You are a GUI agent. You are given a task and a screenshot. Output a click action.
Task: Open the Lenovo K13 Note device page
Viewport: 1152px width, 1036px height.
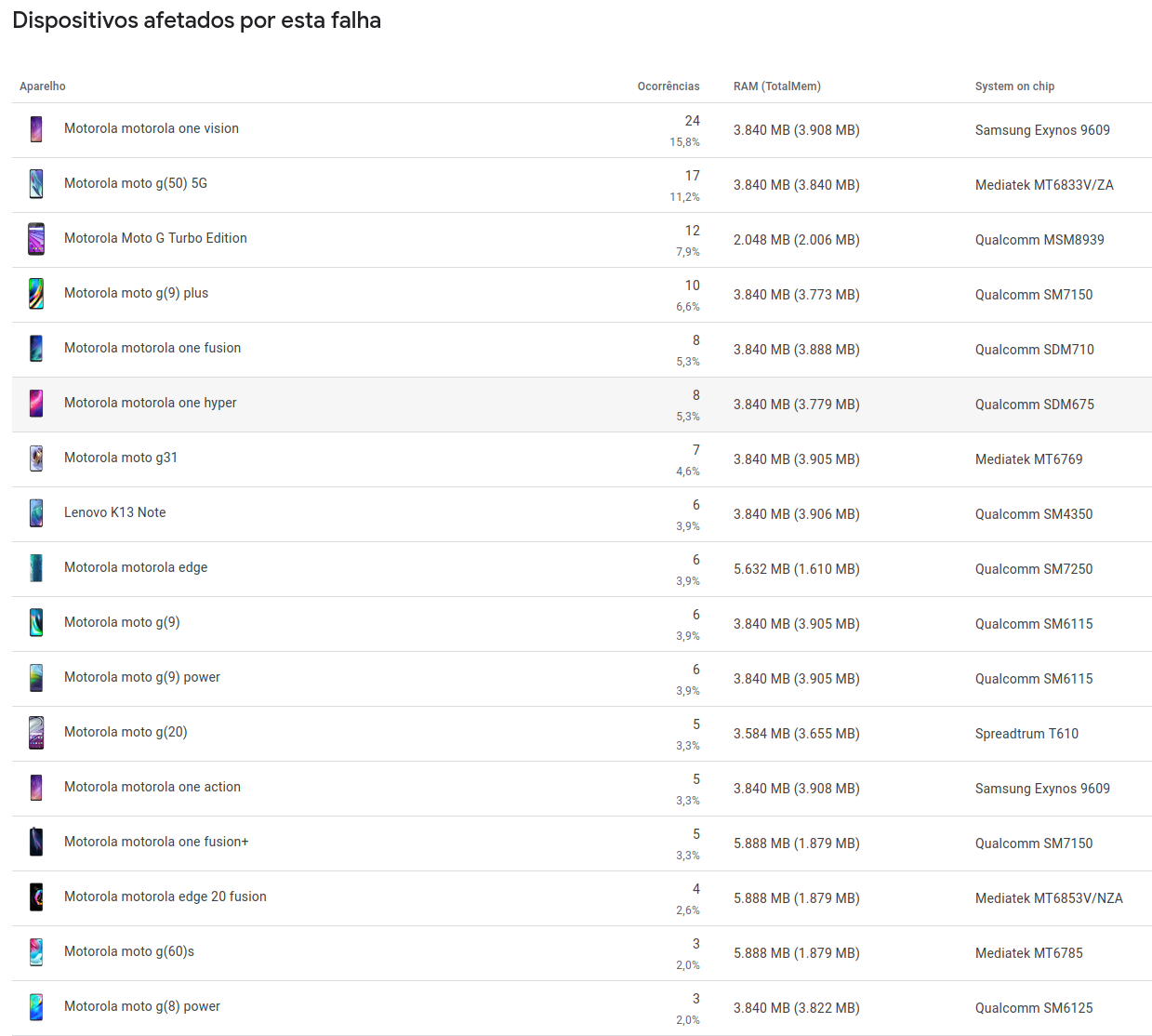[114, 512]
